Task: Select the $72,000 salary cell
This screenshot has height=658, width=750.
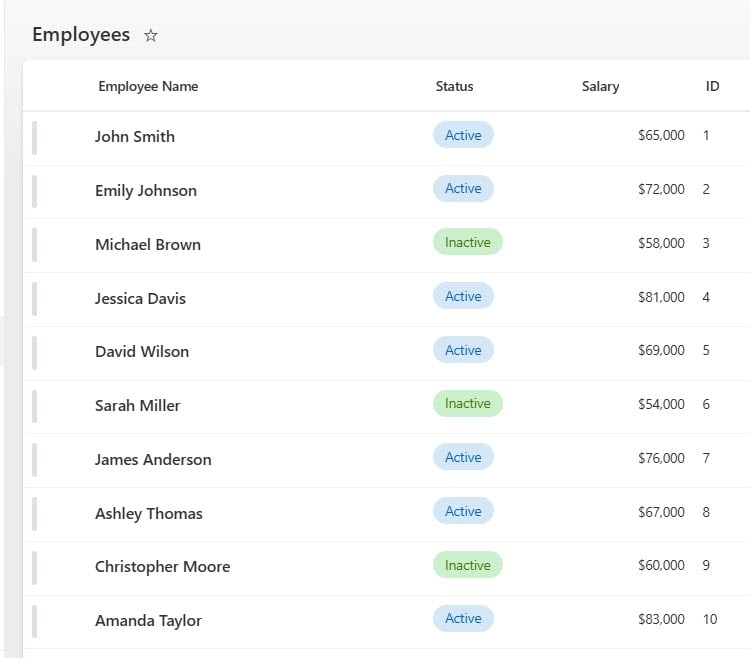Action: pyautogui.click(x=661, y=189)
